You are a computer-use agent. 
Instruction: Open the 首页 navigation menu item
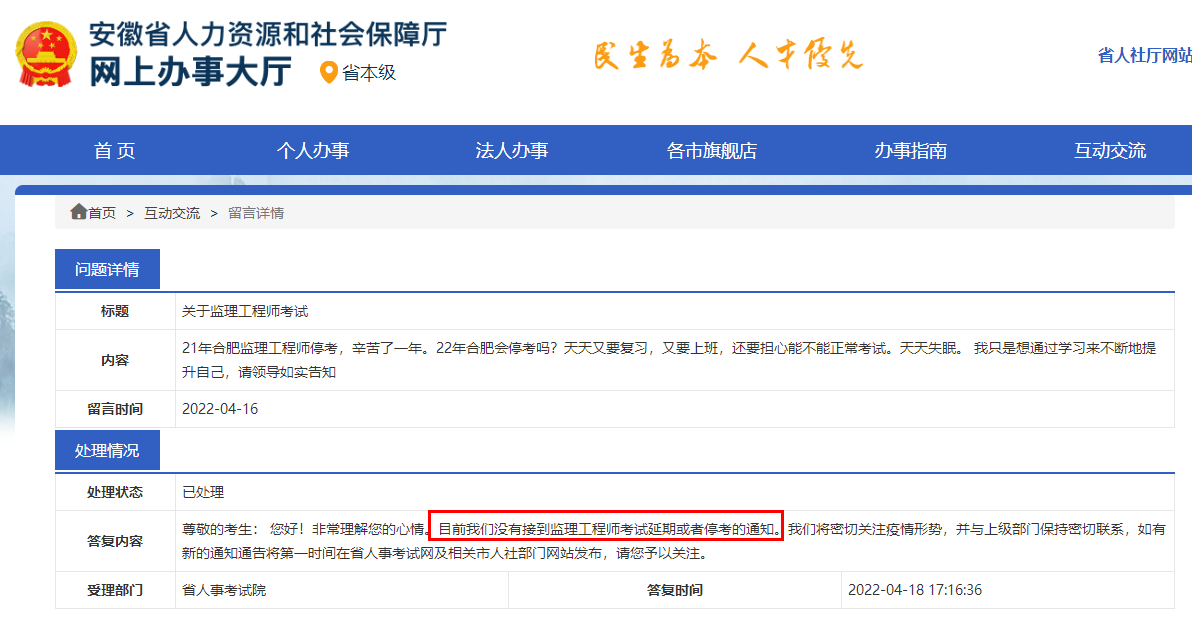pos(114,149)
